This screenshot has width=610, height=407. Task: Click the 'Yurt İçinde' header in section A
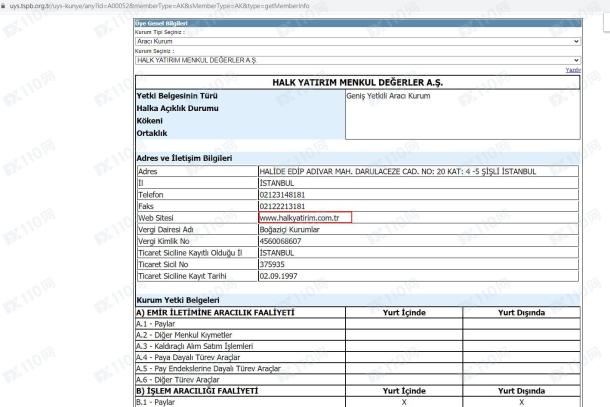(404, 312)
